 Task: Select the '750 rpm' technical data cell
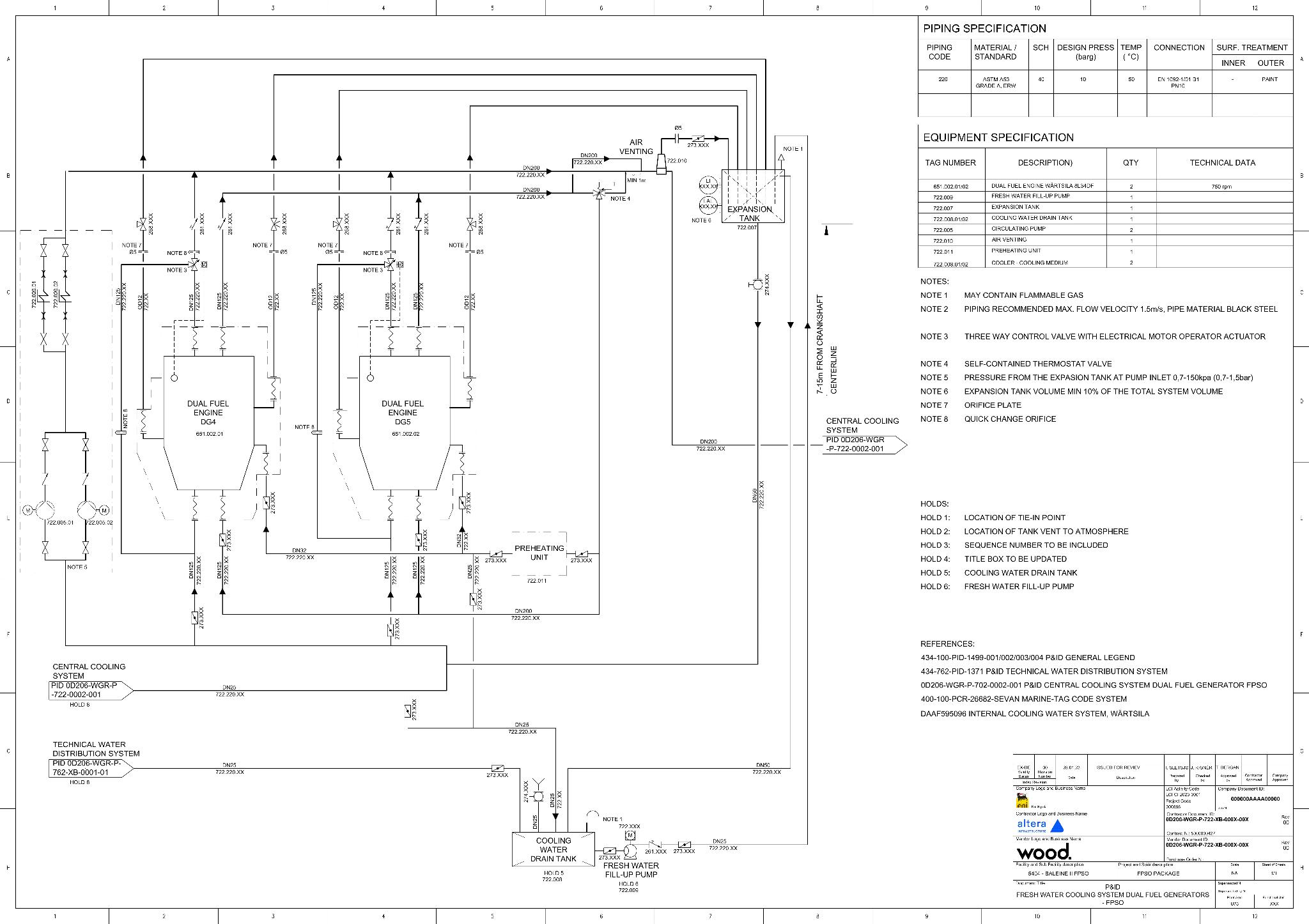(1221, 187)
